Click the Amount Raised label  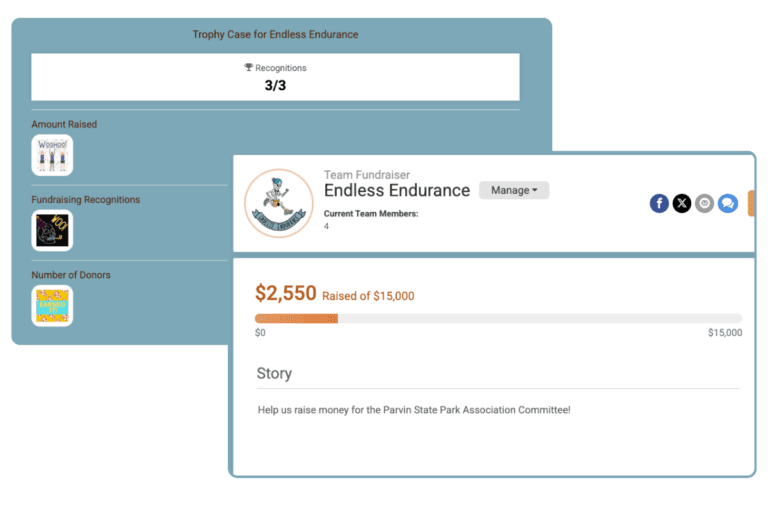pos(64,124)
